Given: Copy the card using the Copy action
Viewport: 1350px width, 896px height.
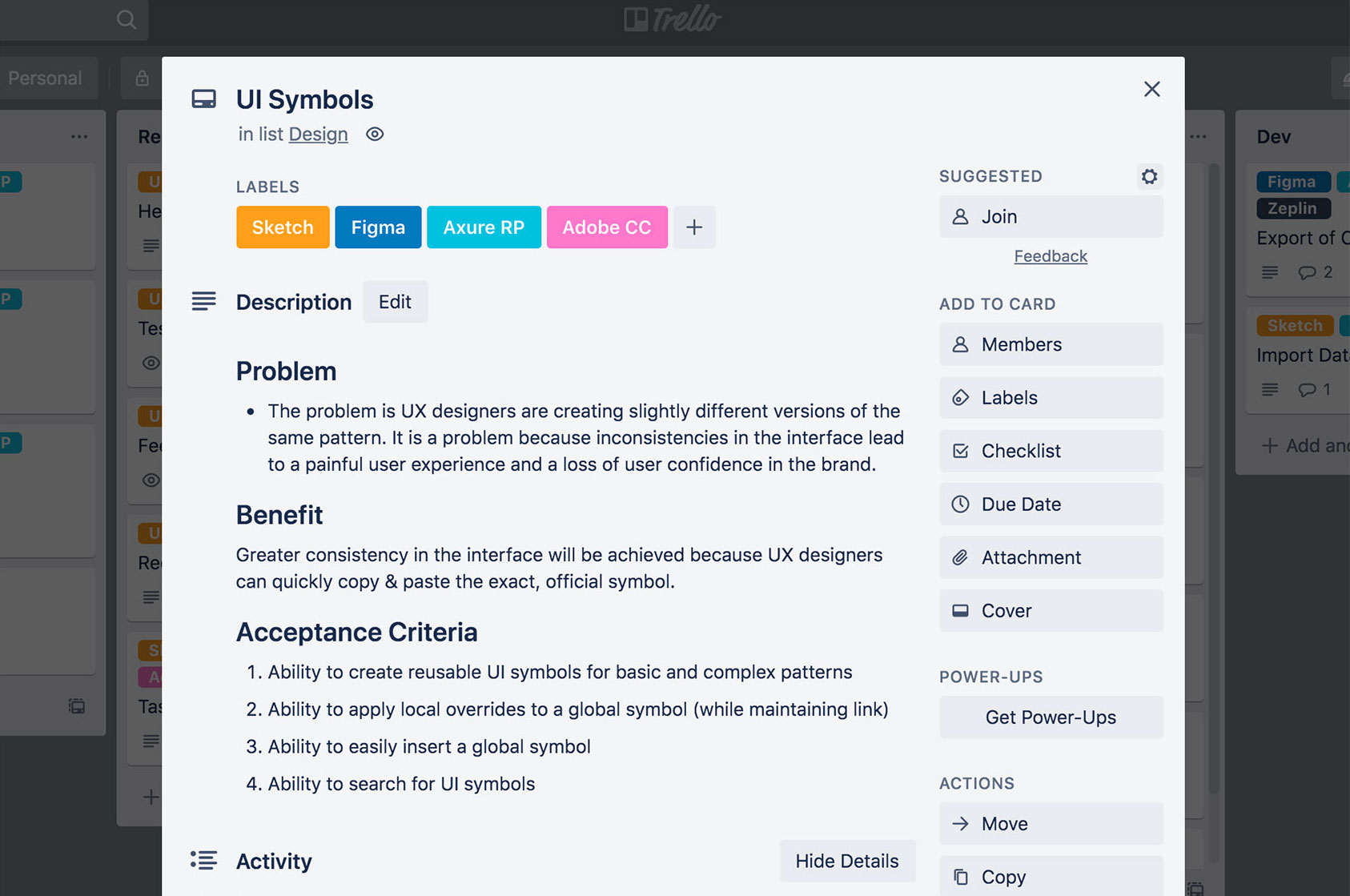Looking at the screenshot, I should tap(1051, 877).
